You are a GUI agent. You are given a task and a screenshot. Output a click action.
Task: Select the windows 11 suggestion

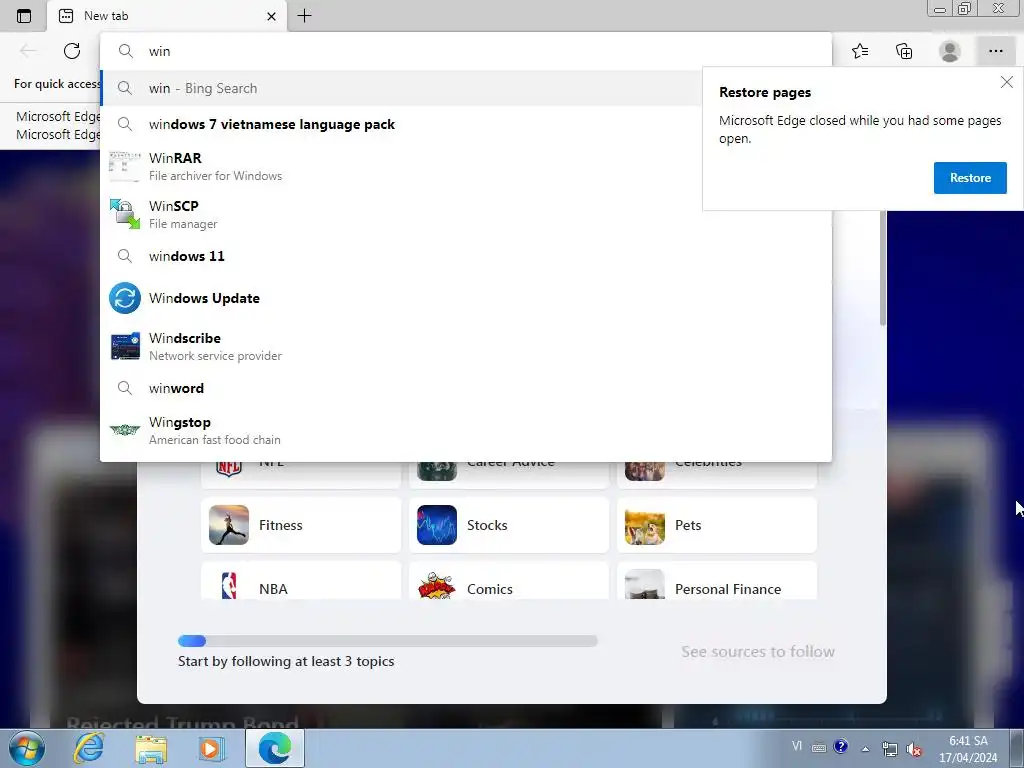point(466,256)
